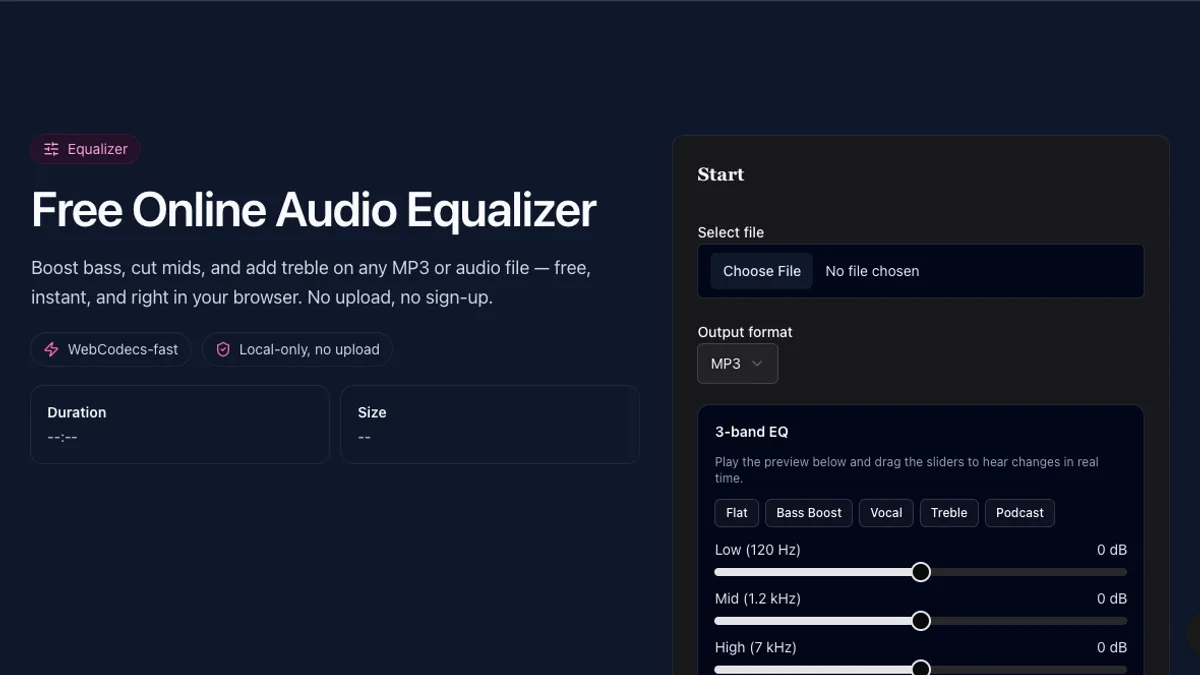Click the 'Play the preview below' hint text

[907, 470]
